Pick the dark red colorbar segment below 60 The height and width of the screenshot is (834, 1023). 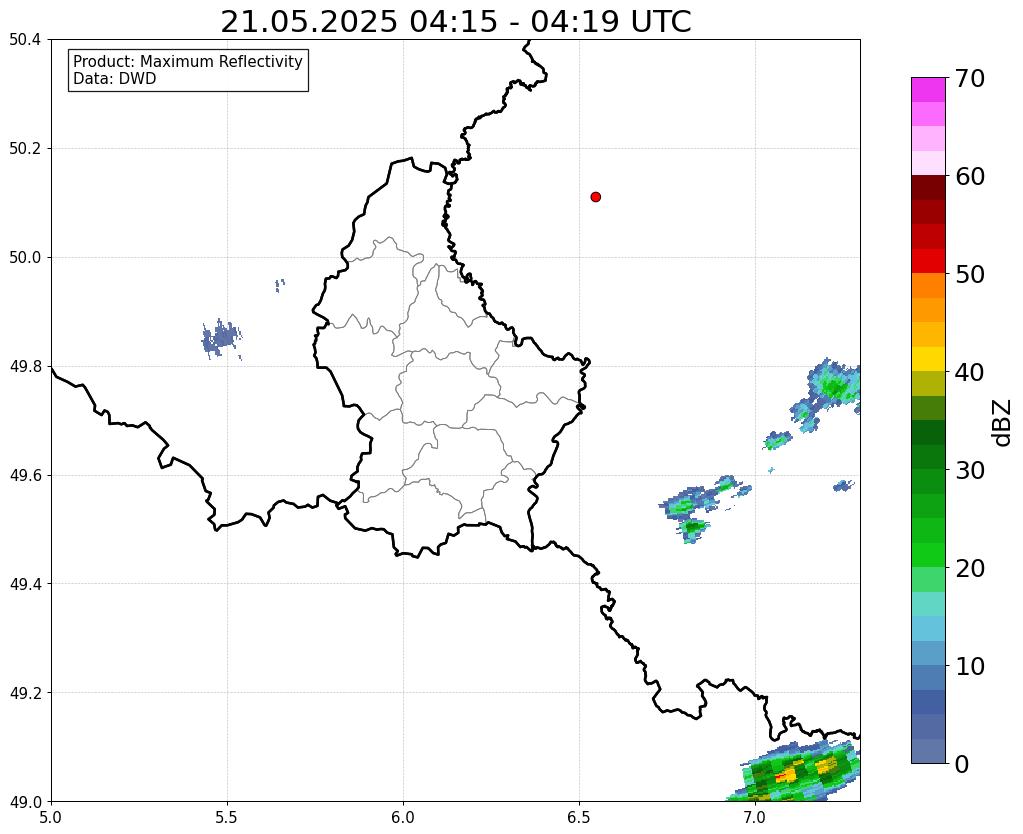[928, 187]
